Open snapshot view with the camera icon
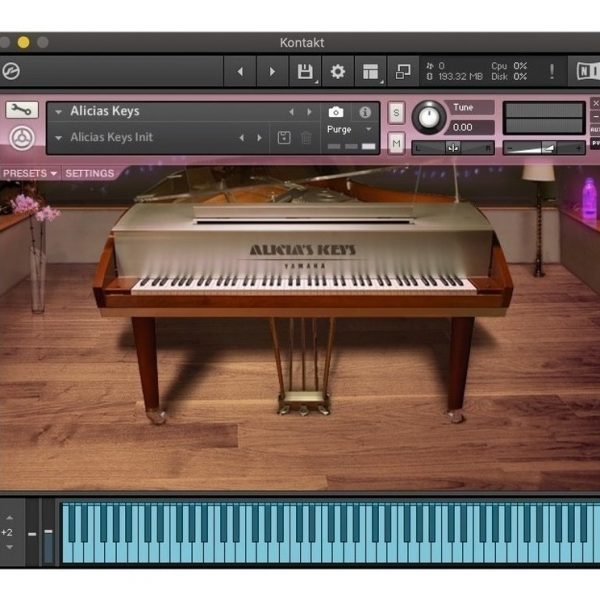 click(x=336, y=112)
